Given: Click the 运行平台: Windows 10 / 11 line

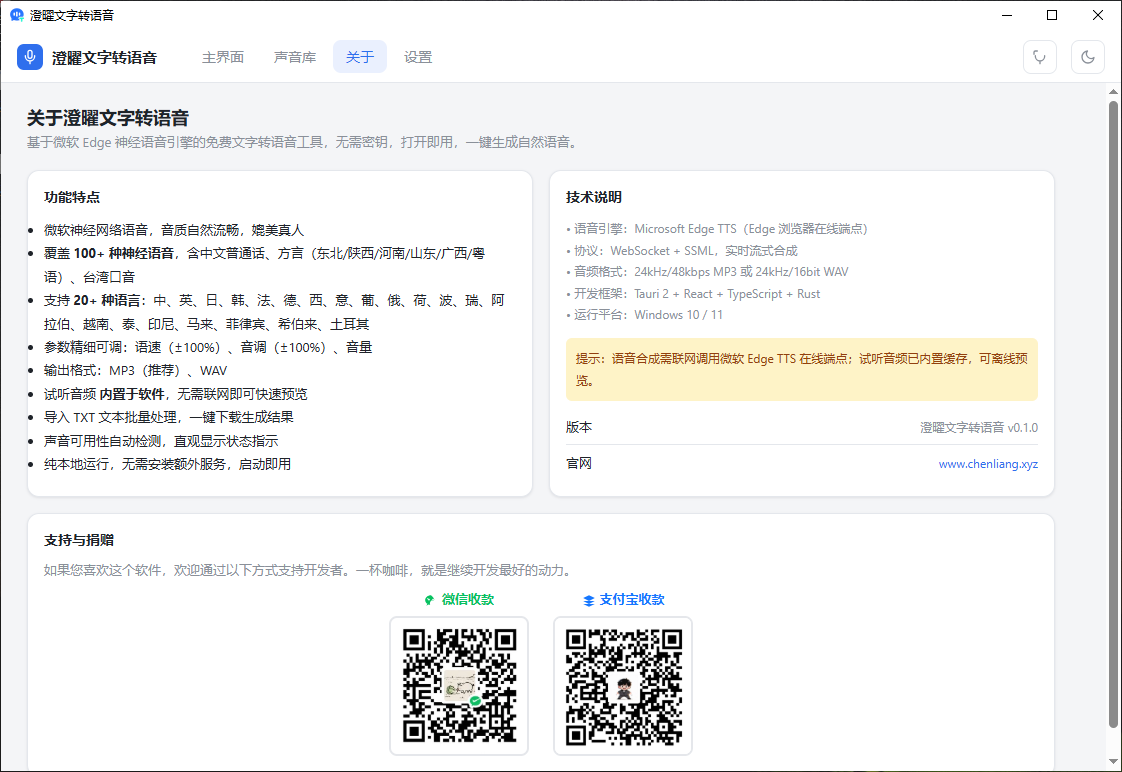Looking at the screenshot, I should click(645, 315).
